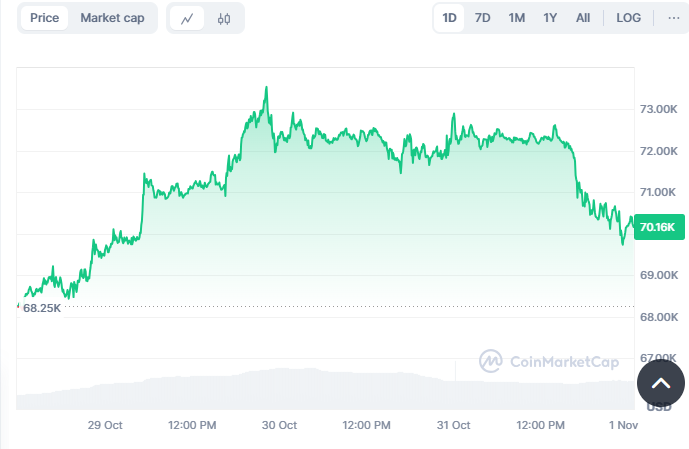Screen dimensions: 689x449
Task: Click the volume bar area below chart
Action: 300,388
